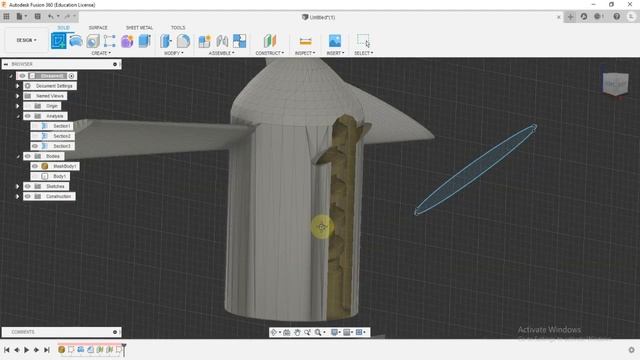Open Display Settings in navigation bar

334,333
